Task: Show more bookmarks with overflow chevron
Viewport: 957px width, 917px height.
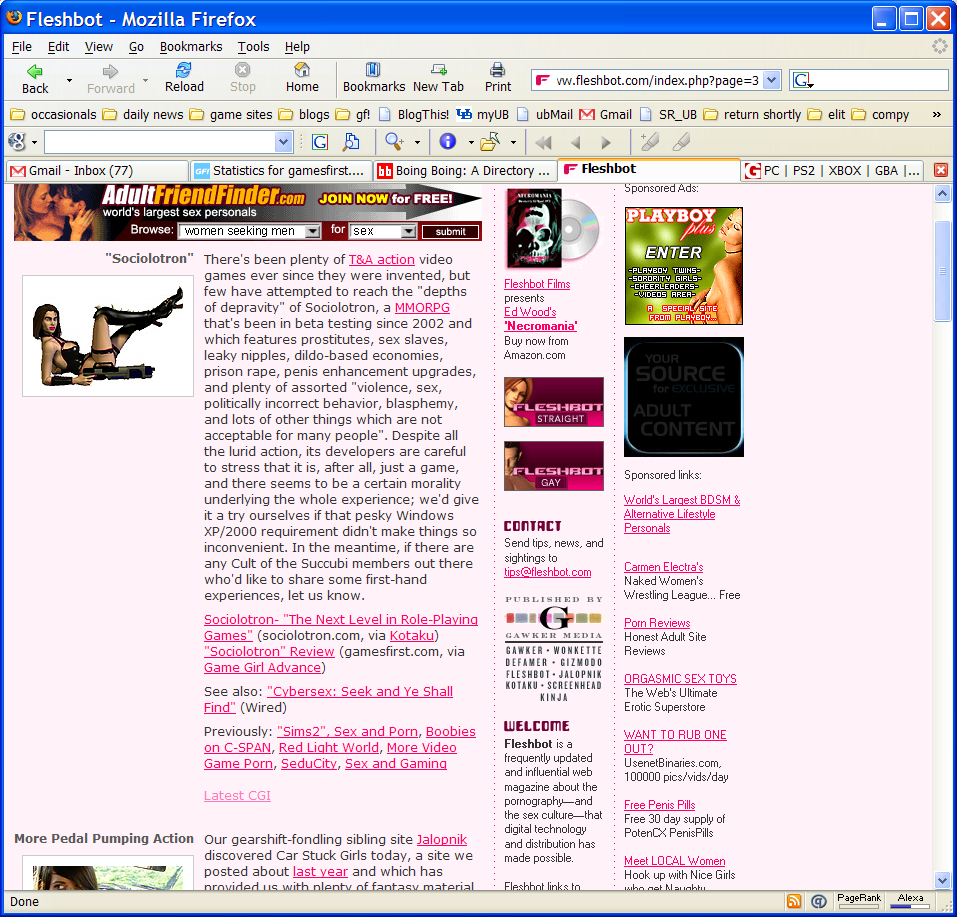Action: [937, 114]
